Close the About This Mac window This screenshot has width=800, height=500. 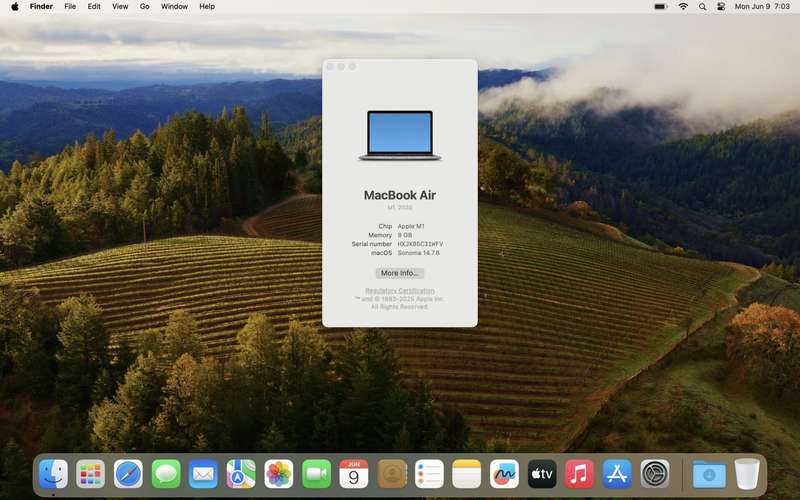click(330, 67)
